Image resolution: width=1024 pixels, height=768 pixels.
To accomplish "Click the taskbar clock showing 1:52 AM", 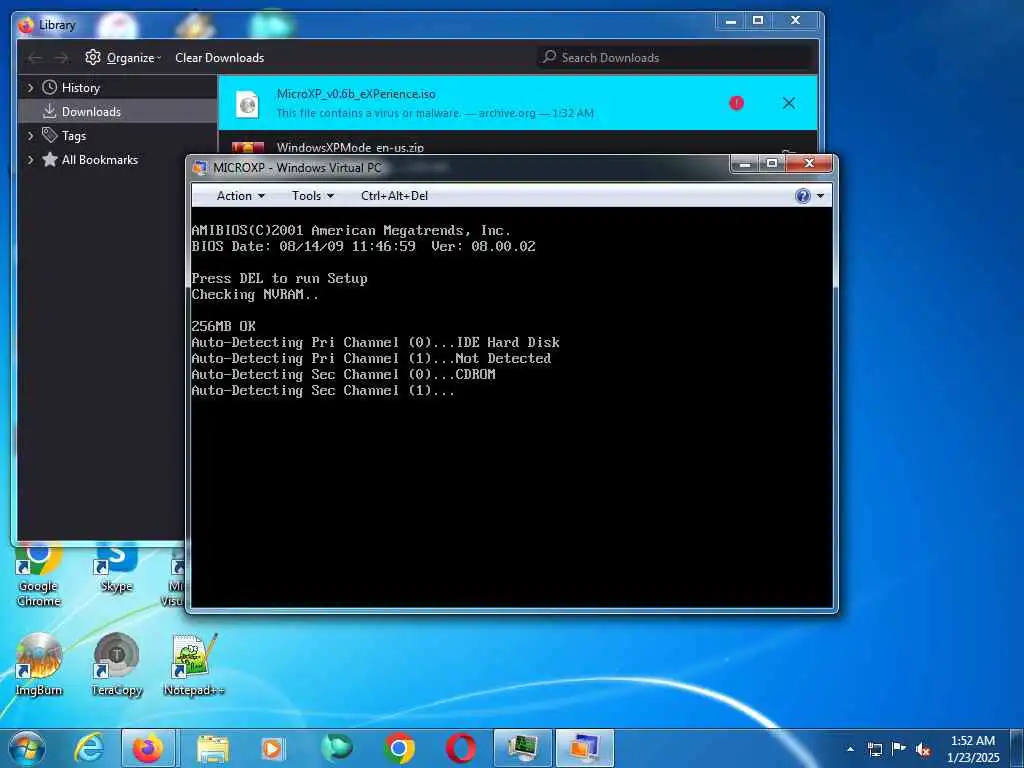I will point(973,749).
